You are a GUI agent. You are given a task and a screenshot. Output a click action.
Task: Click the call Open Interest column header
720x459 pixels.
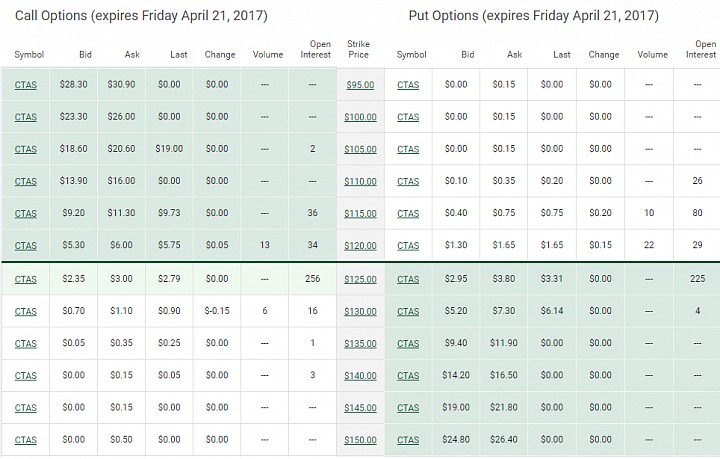(315, 49)
